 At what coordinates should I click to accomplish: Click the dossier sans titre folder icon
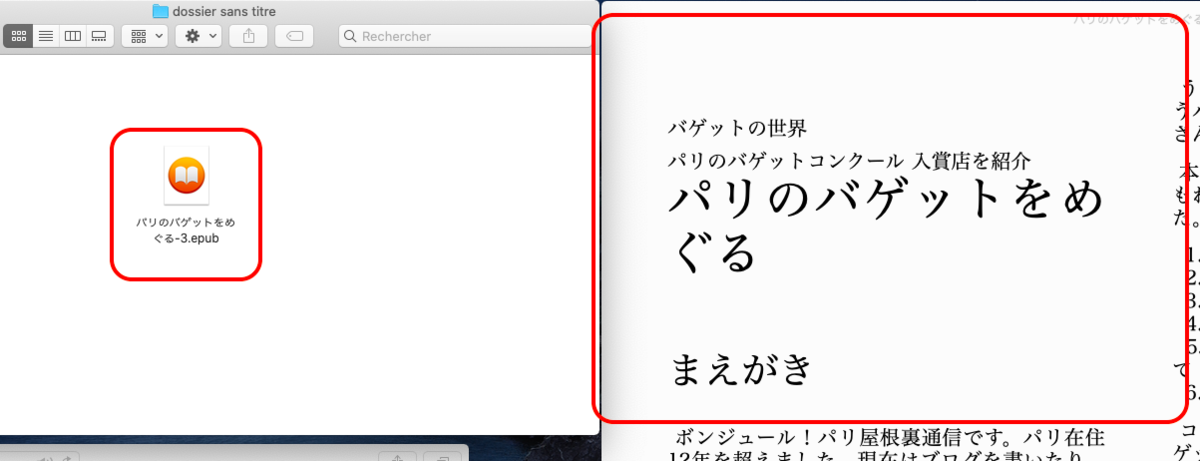pyautogui.click(x=160, y=11)
